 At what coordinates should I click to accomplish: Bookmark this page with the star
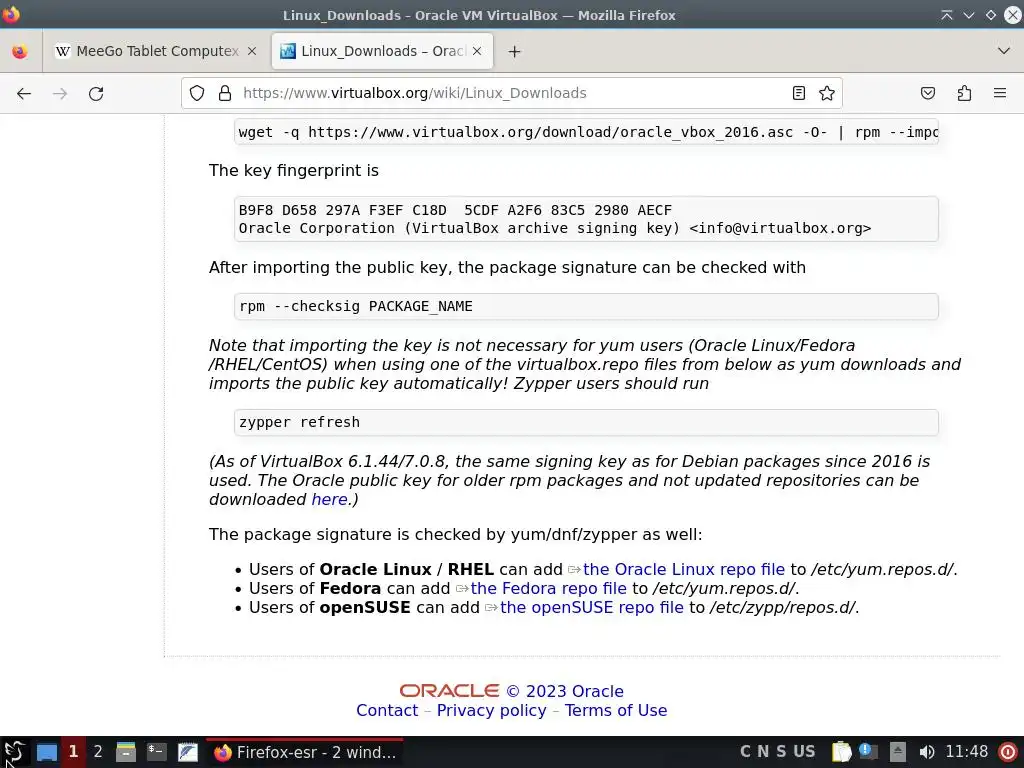(x=827, y=93)
